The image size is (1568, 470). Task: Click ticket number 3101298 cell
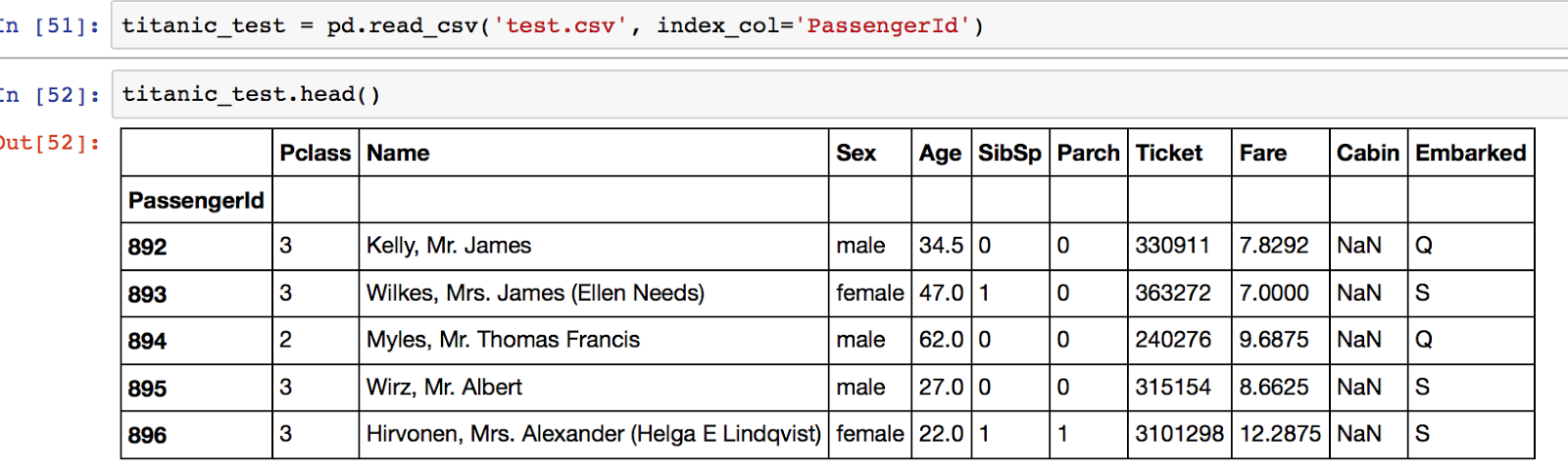(x=1179, y=434)
